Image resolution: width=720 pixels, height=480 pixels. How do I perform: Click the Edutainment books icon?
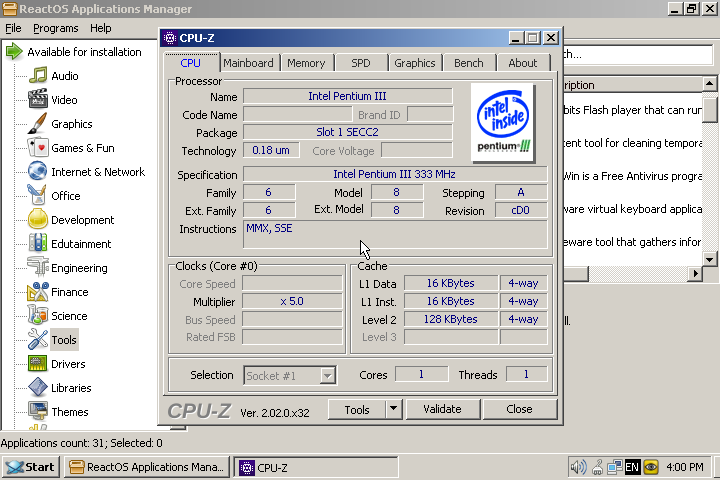coord(38,243)
